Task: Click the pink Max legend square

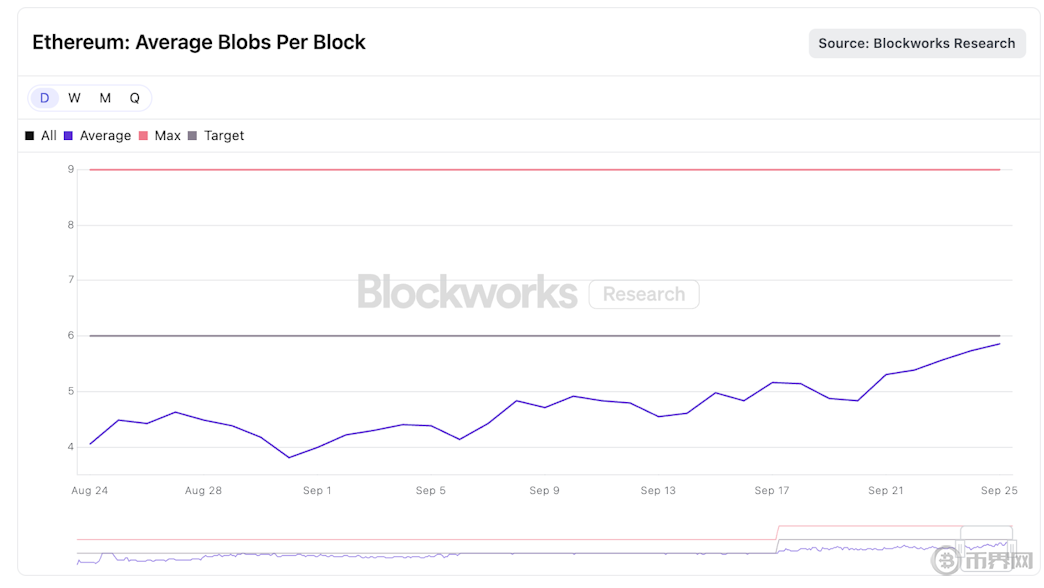Action: pos(143,136)
